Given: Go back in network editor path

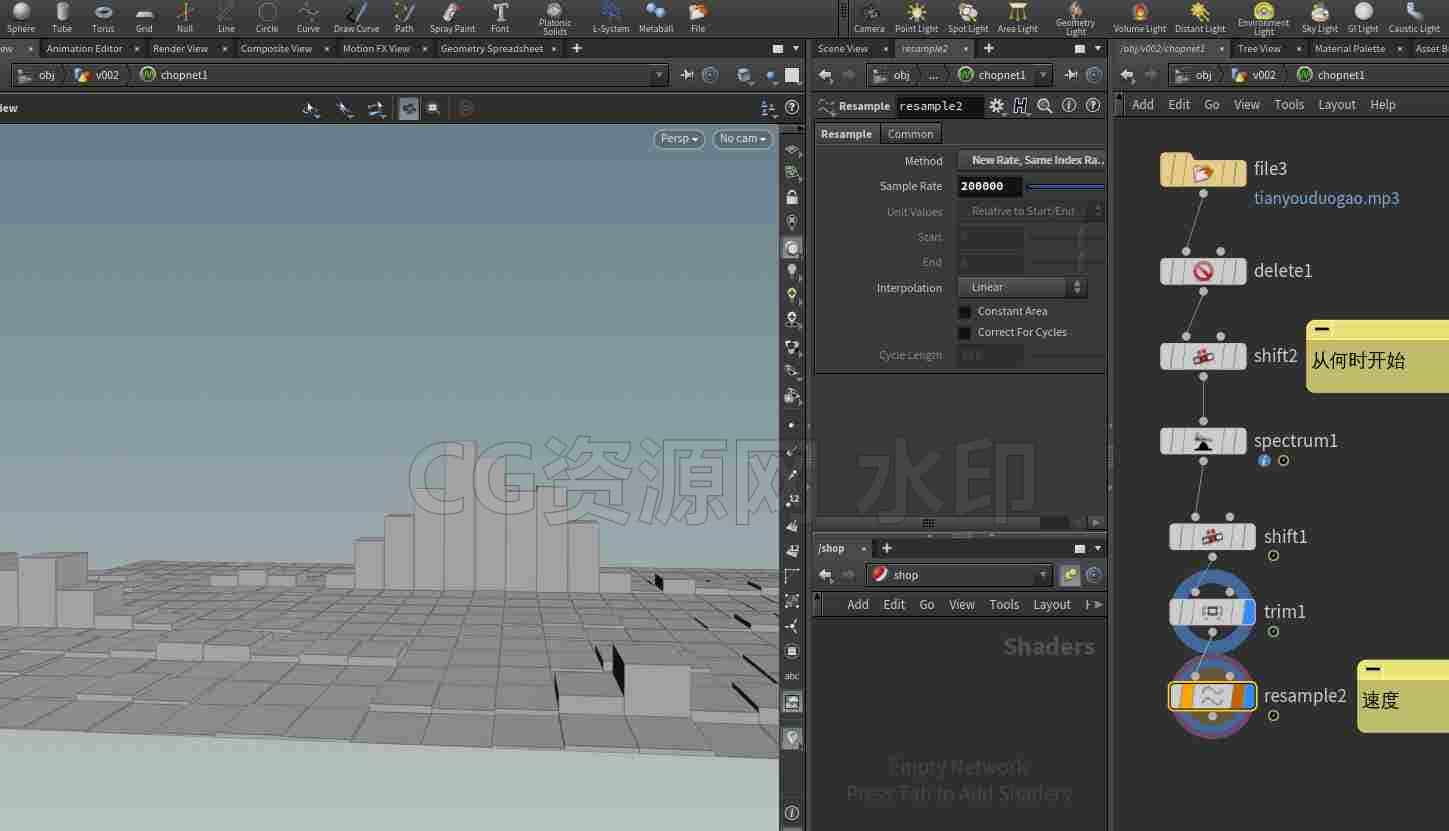Looking at the screenshot, I should pyautogui.click(x=1127, y=75).
